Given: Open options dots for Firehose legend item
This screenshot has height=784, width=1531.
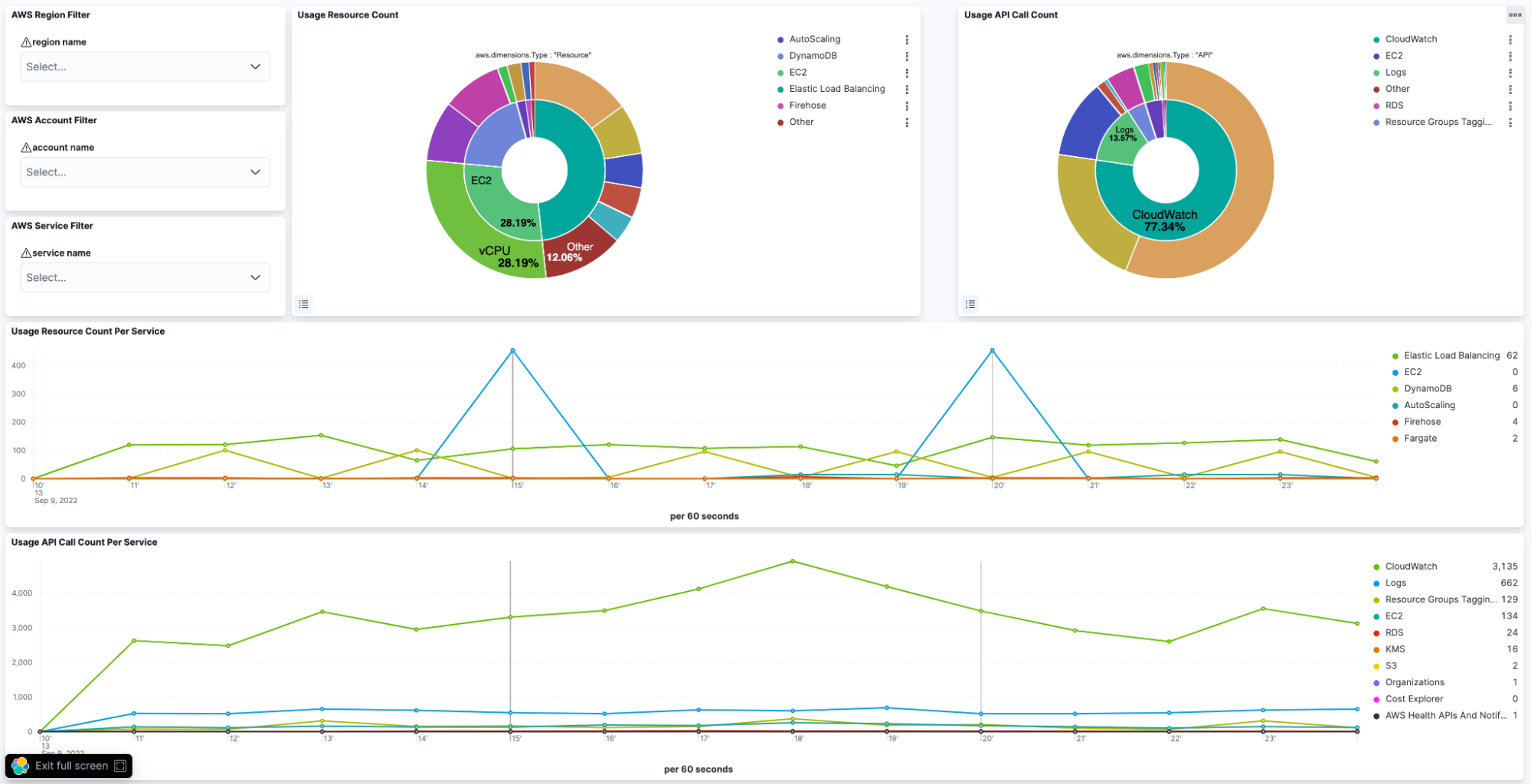Looking at the screenshot, I should click(907, 106).
